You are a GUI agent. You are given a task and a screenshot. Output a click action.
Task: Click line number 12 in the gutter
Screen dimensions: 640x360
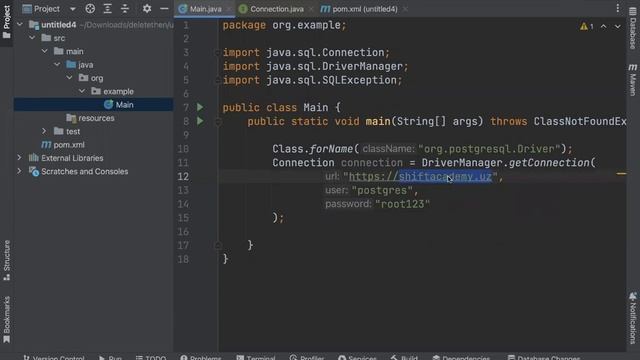click(x=183, y=176)
